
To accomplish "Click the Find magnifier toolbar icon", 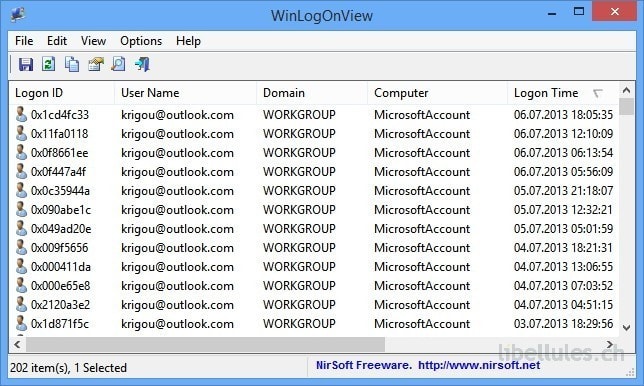I will [119, 64].
